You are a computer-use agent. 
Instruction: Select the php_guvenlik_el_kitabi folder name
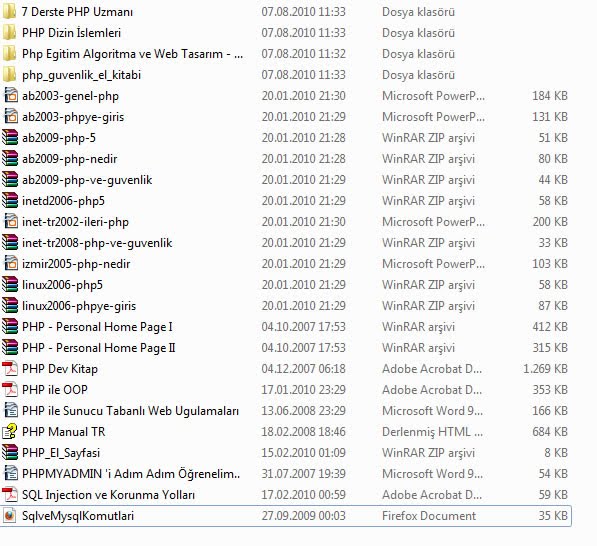click(x=81, y=75)
